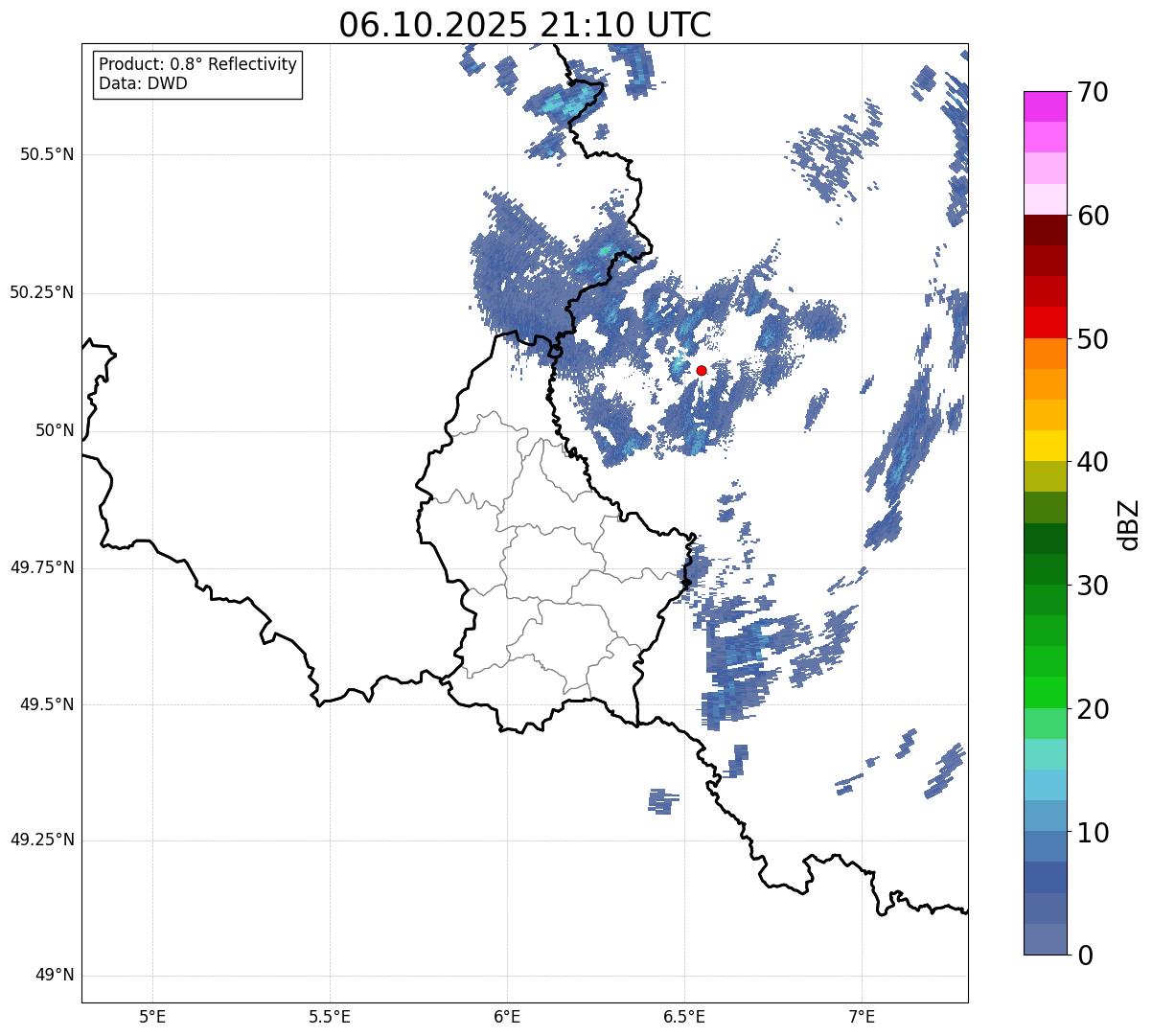Click the title '06.10.2025 21:10 UTC'

[525, 25]
